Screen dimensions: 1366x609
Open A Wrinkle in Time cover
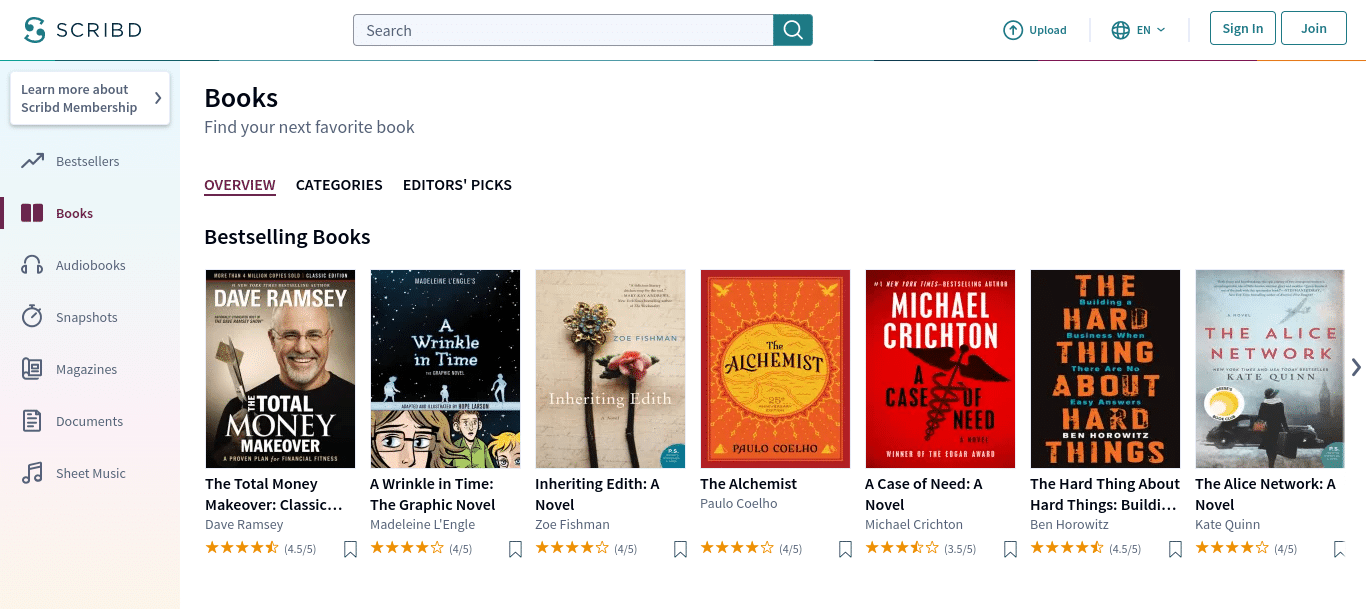pyautogui.click(x=445, y=369)
